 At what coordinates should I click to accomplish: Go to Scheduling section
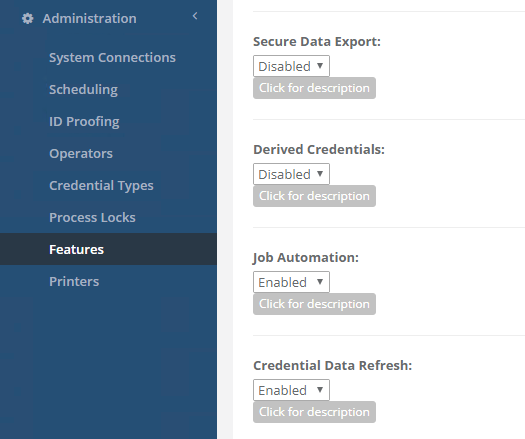click(83, 89)
